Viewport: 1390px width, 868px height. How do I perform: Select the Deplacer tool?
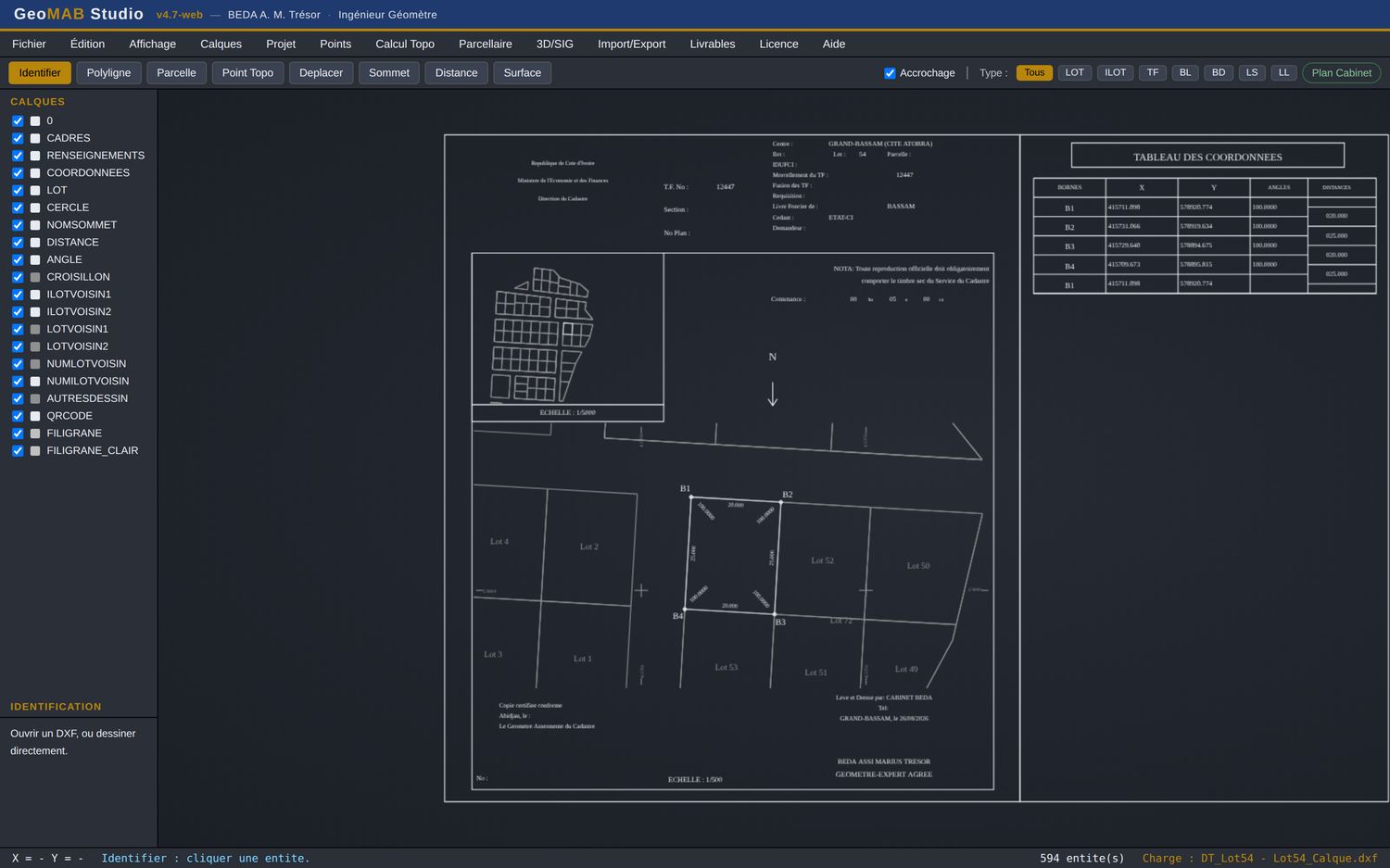321,72
